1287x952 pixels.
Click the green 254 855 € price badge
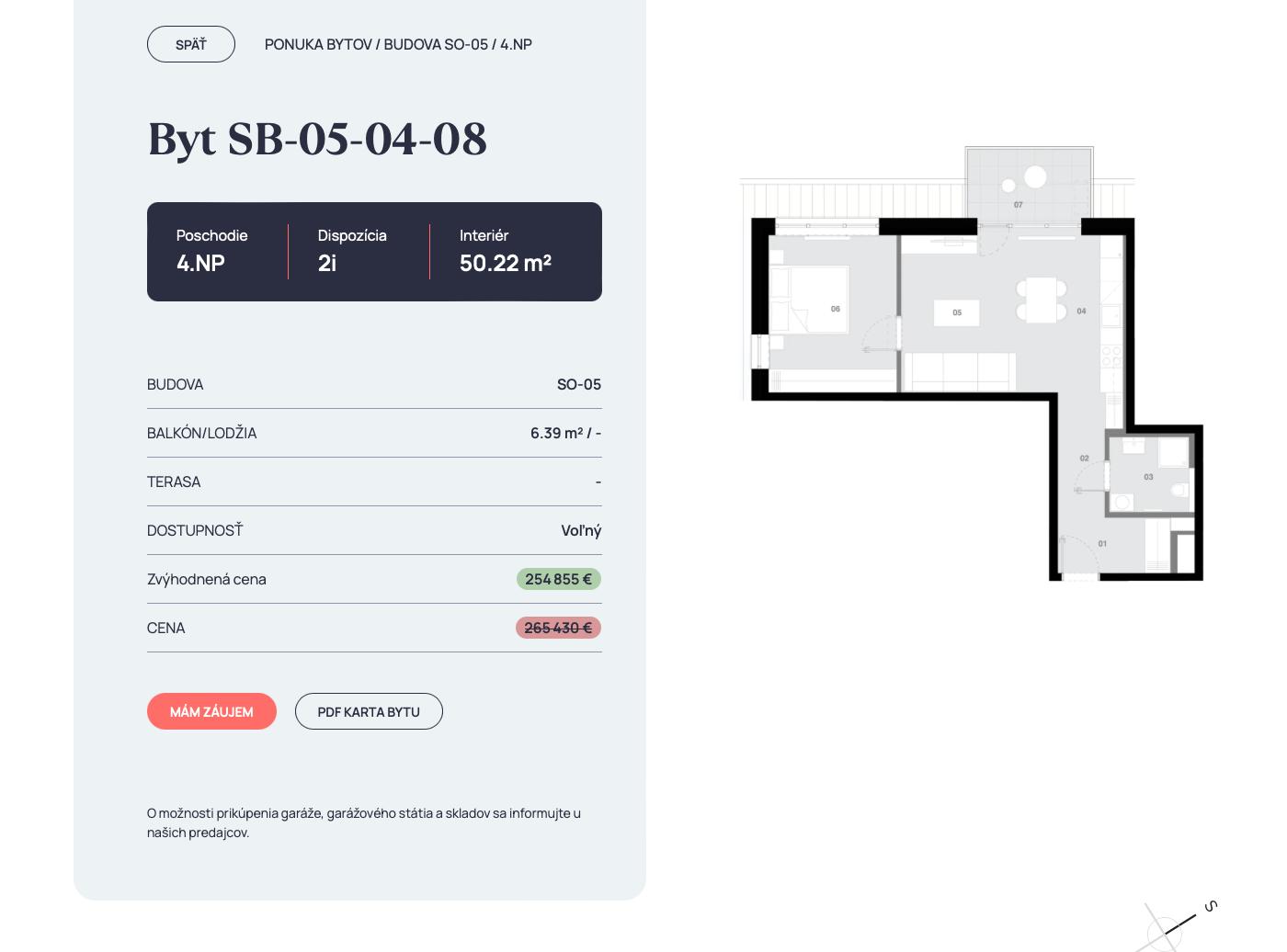(558, 579)
